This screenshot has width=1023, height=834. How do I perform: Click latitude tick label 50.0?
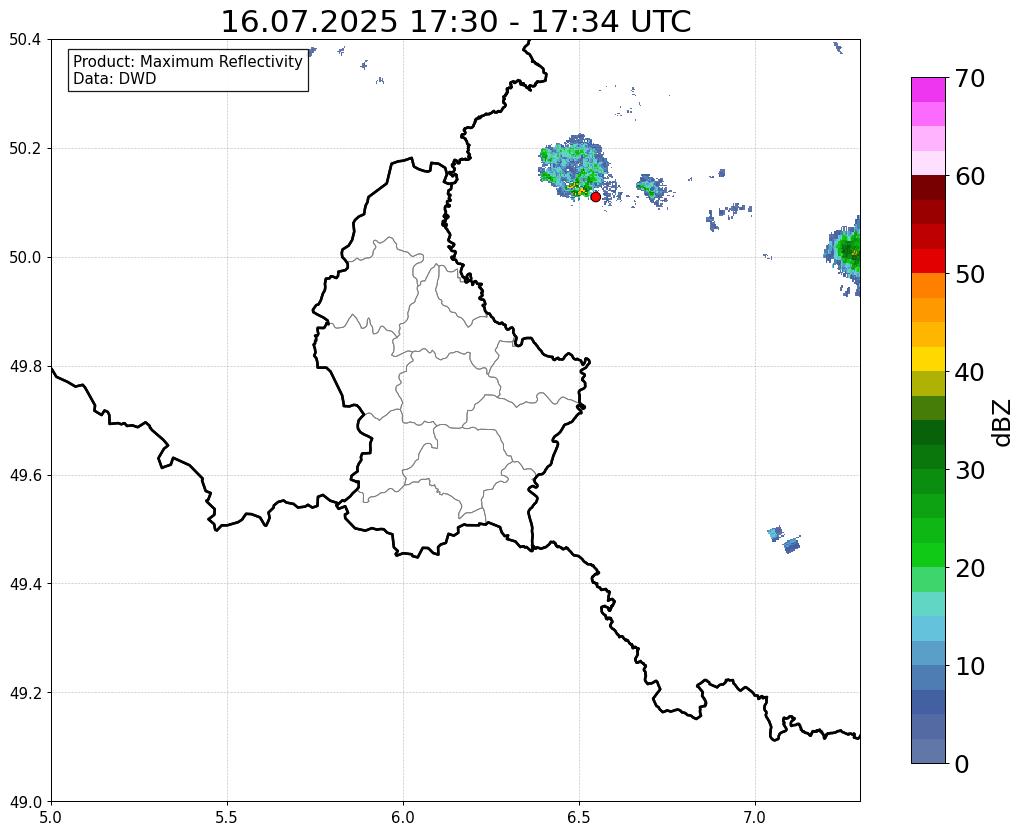point(25,258)
